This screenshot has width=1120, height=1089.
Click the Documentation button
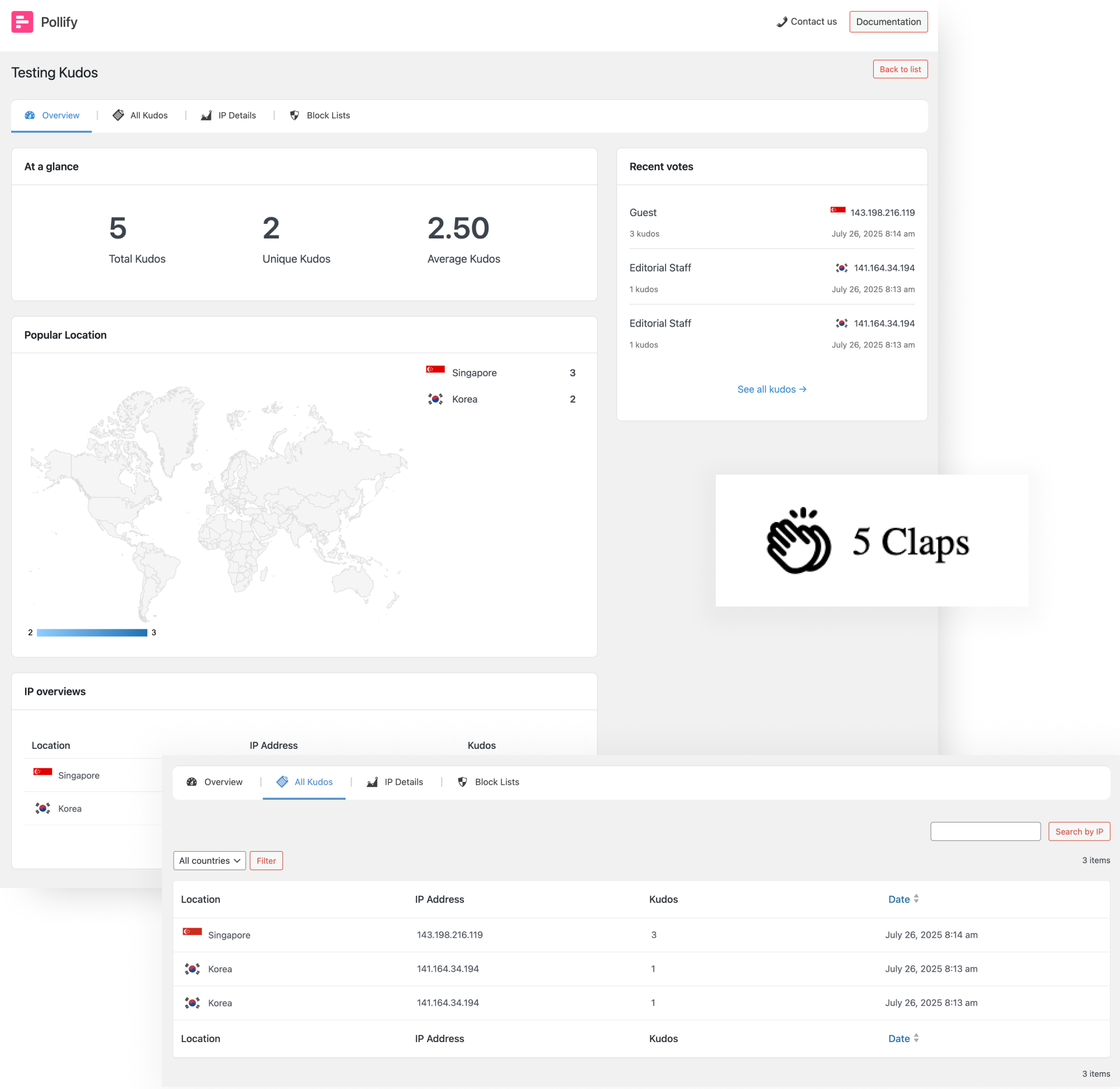point(888,22)
